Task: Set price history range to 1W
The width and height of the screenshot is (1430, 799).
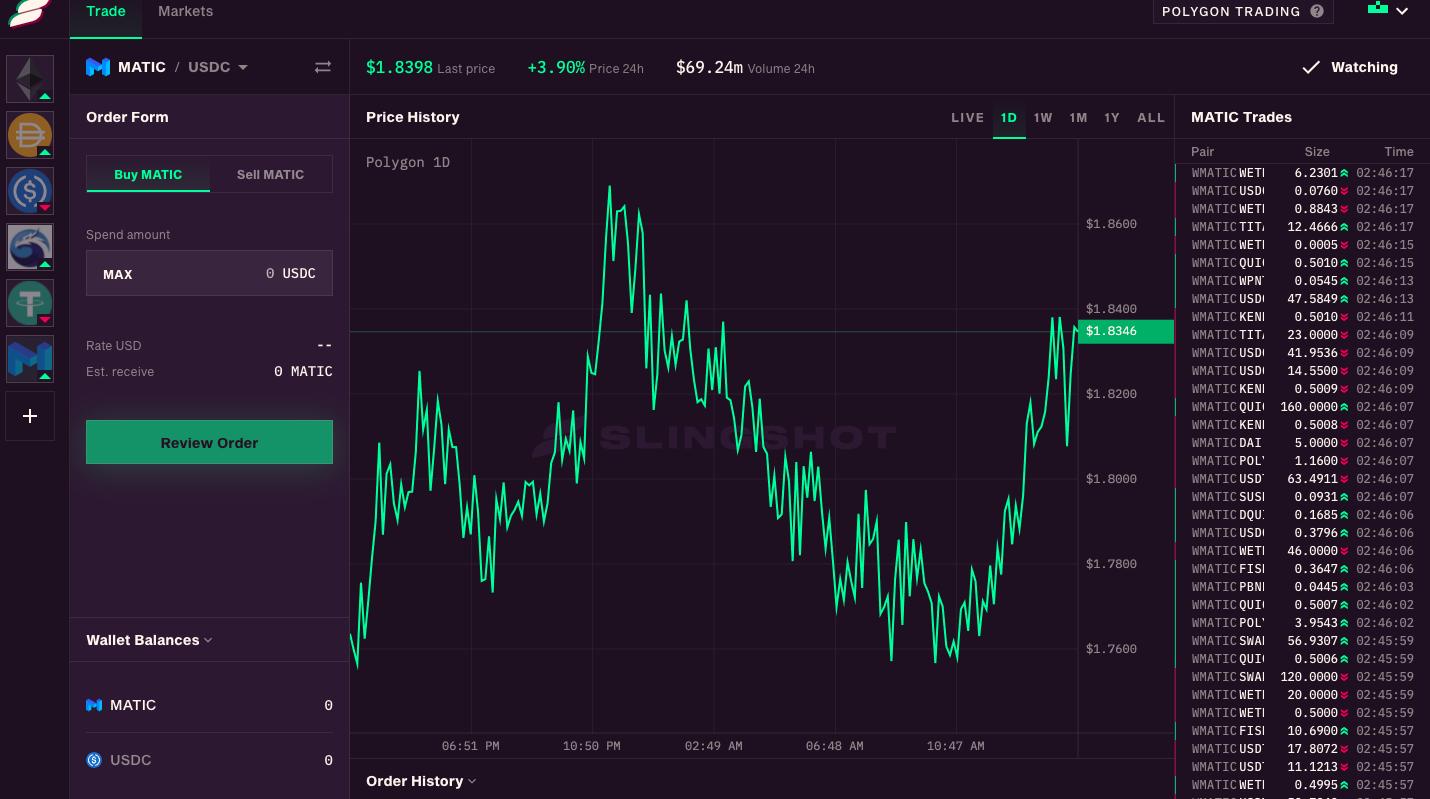Action: (1043, 117)
